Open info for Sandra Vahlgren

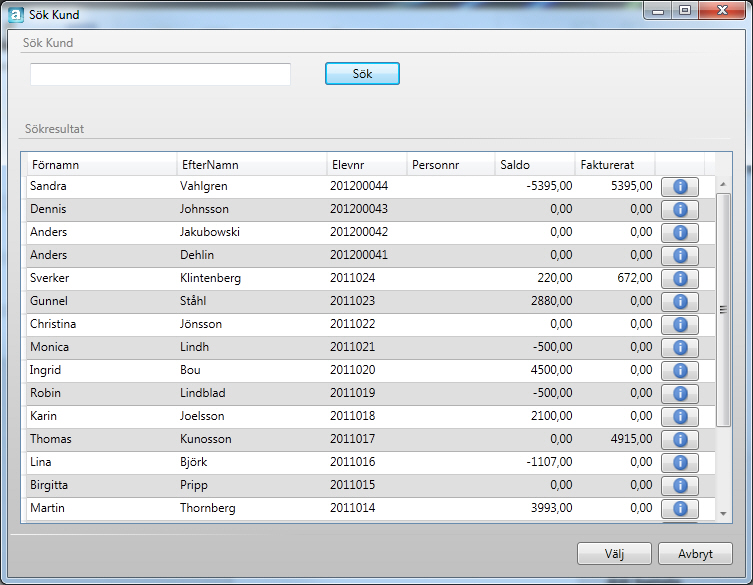[680, 186]
